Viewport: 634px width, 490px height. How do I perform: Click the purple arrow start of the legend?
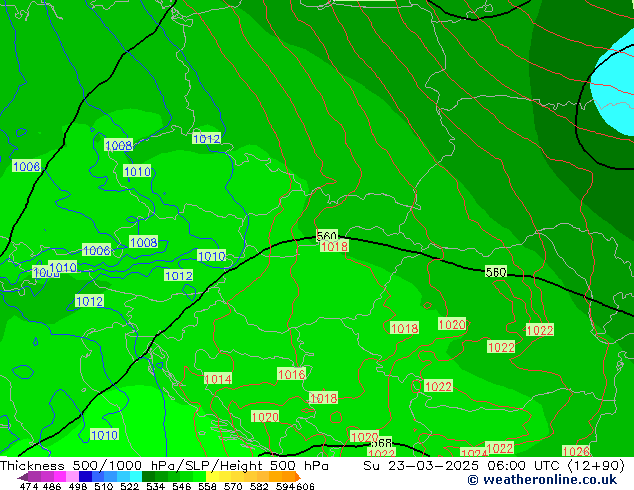23,477
